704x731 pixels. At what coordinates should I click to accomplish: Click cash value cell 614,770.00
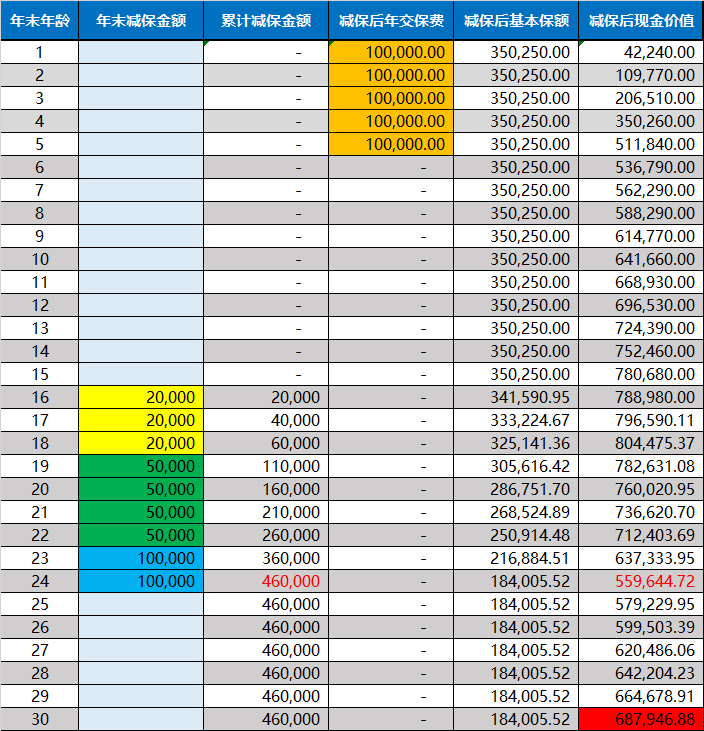tap(641, 236)
